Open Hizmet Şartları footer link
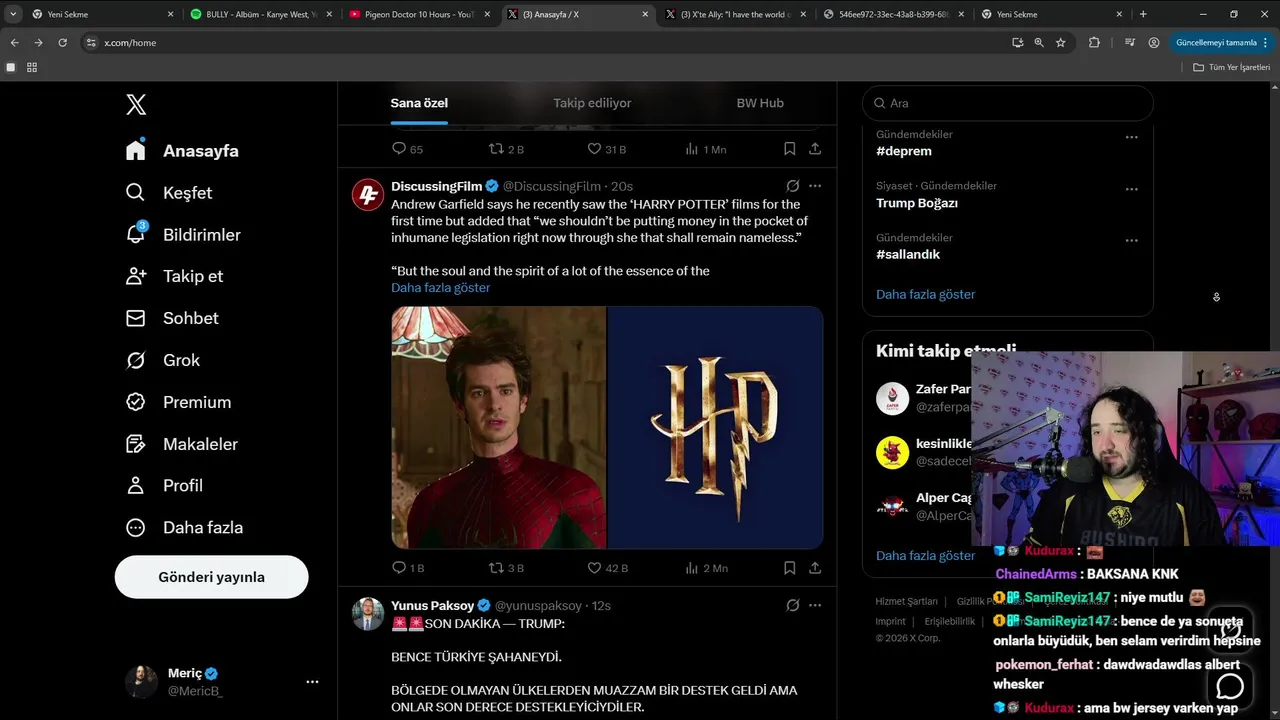The width and height of the screenshot is (1280, 720). click(907, 601)
